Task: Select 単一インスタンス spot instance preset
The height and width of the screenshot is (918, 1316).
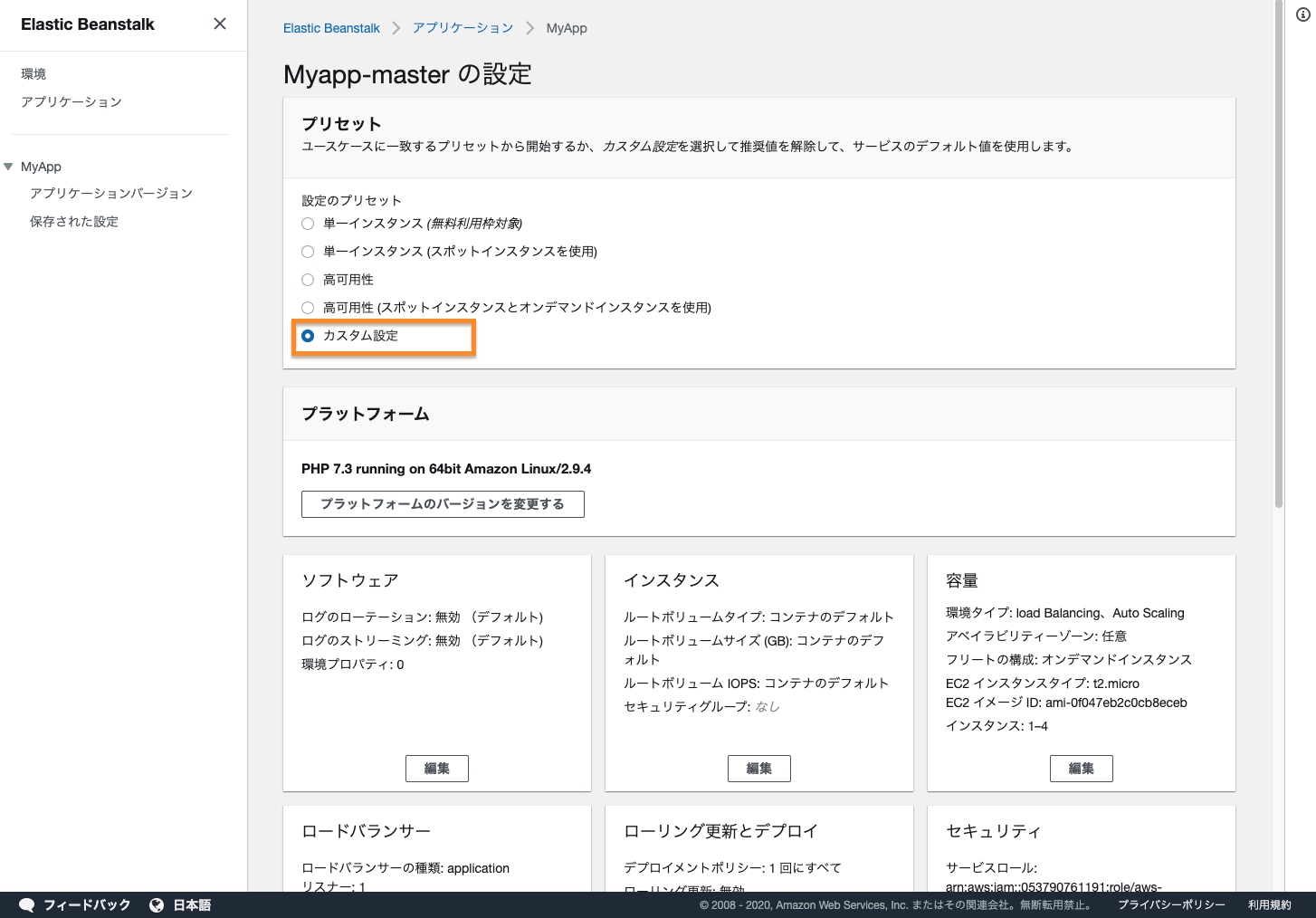Action: 308,252
